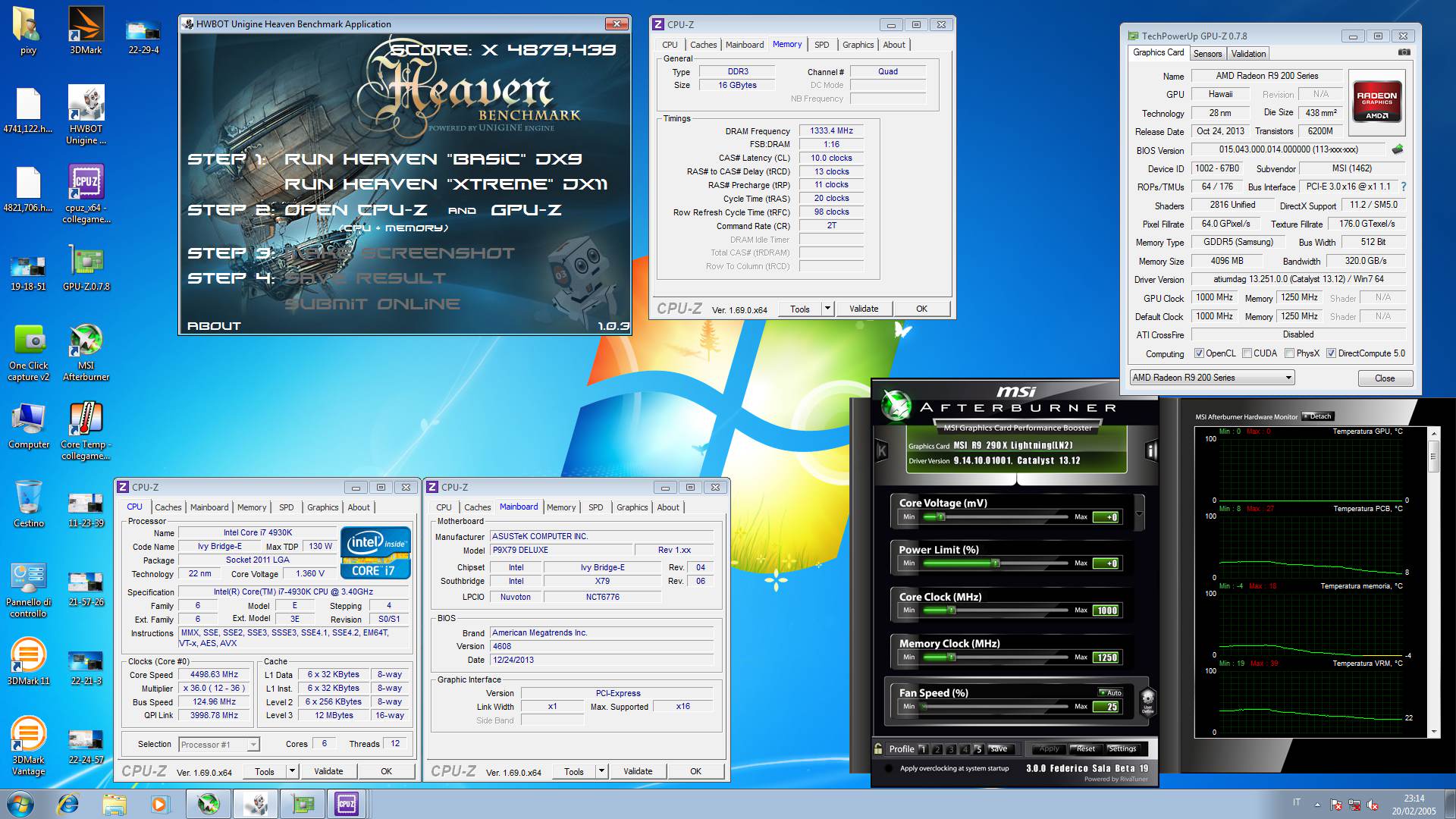
Task: Click Validate in CPU-Z Memory window
Action: coord(864,309)
